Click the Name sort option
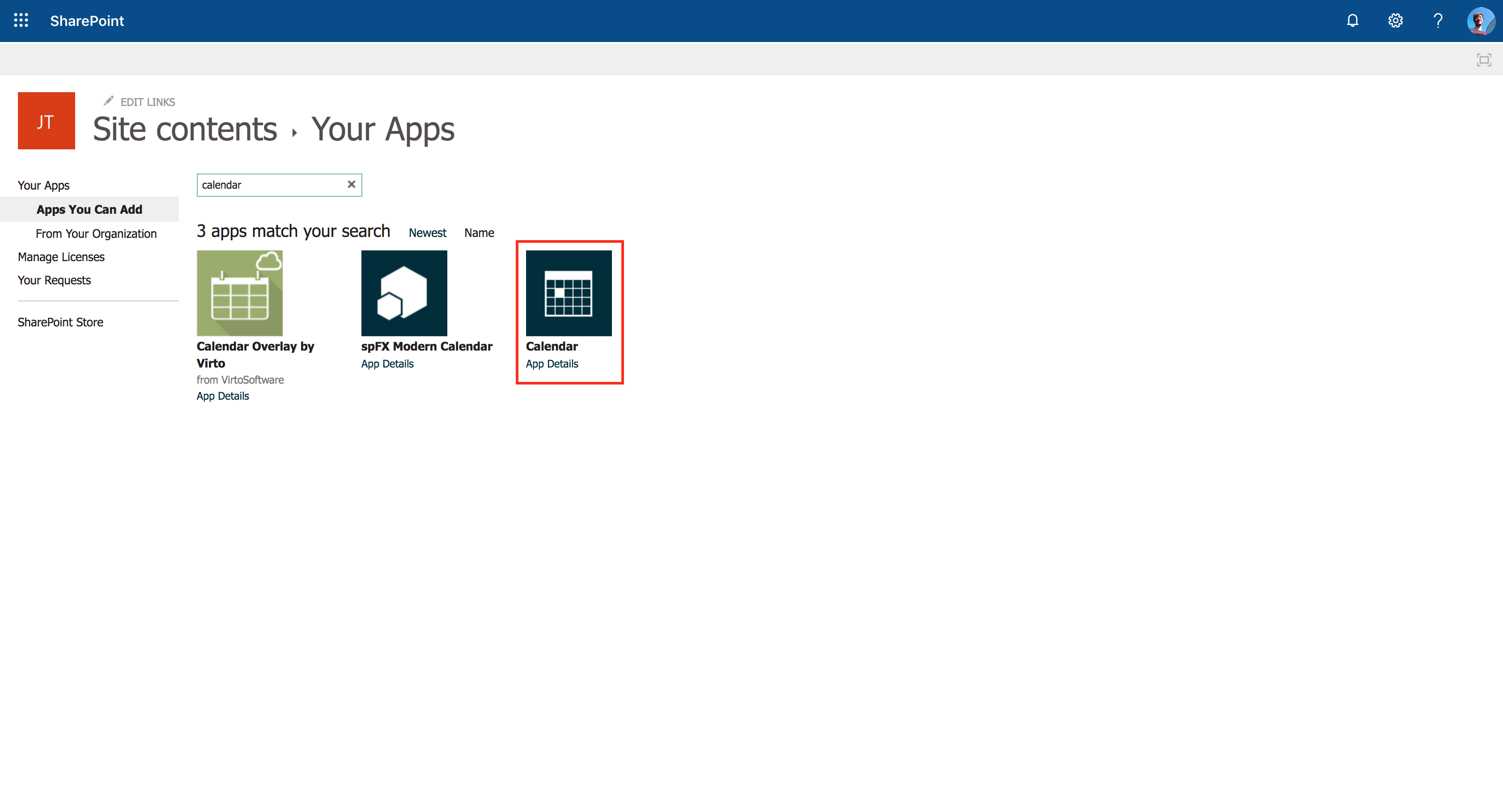The image size is (1503, 812). 478,232
